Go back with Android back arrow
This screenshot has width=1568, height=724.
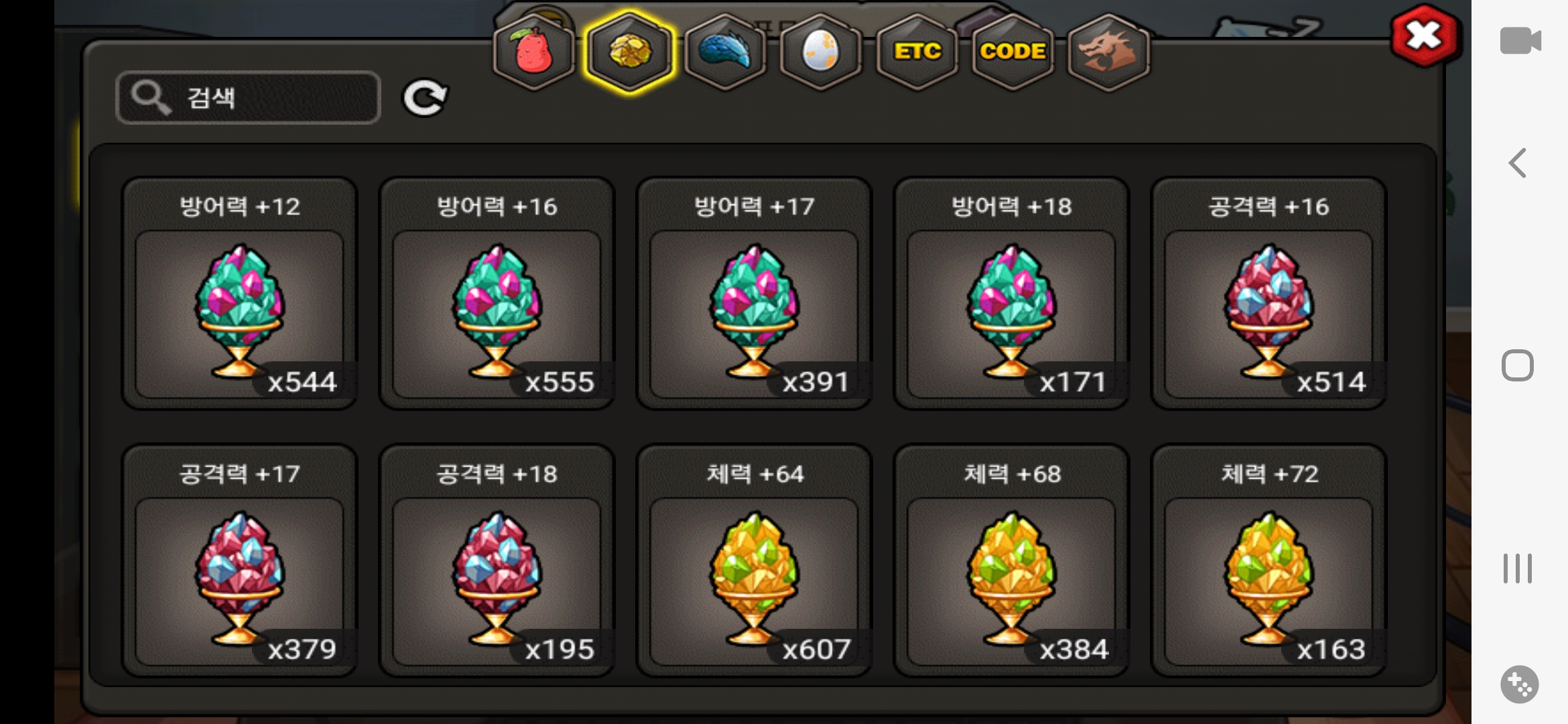click(x=1518, y=163)
